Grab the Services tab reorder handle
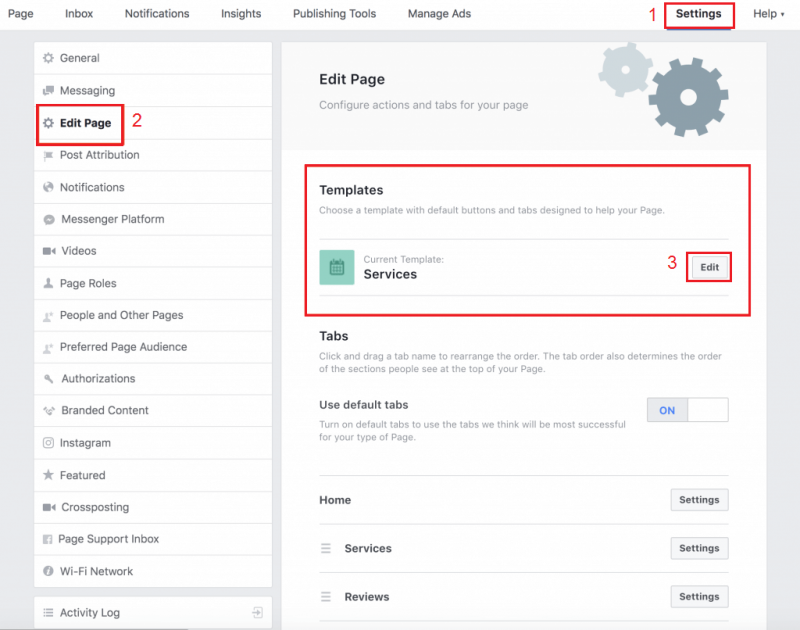The image size is (800, 630). (x=326, y=548)
